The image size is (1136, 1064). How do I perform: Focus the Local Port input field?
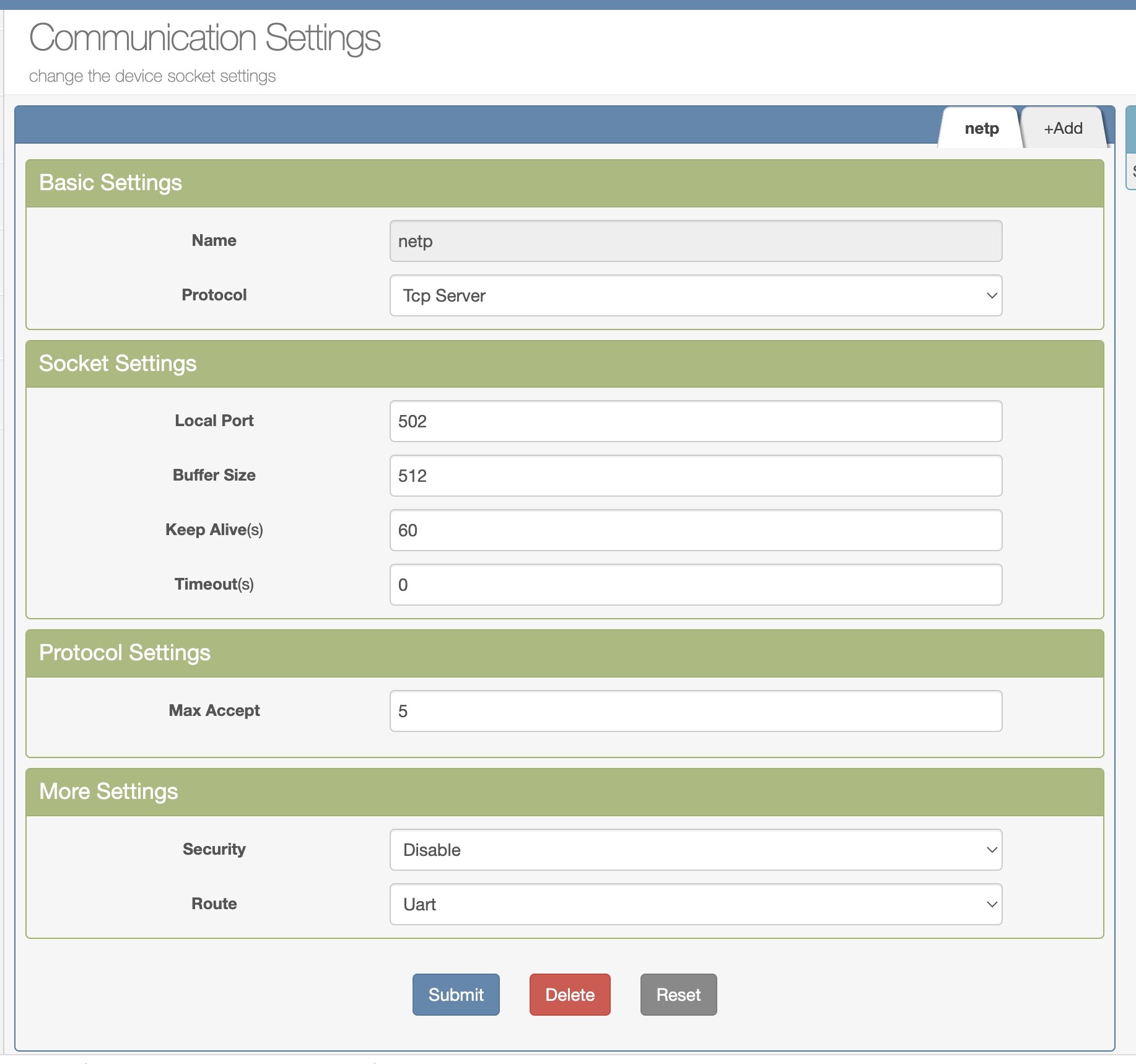[x=696, y=421]
